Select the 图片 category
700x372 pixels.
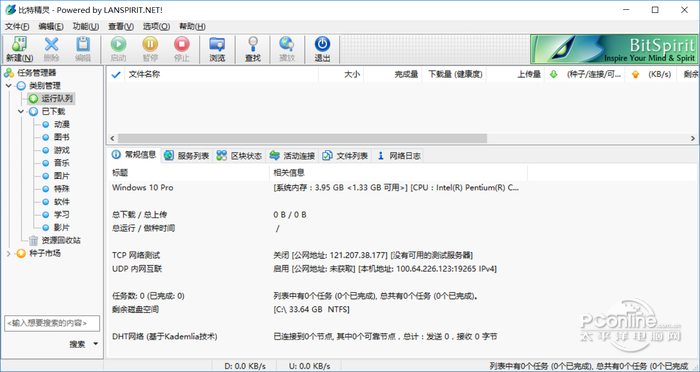coord(62,176)
